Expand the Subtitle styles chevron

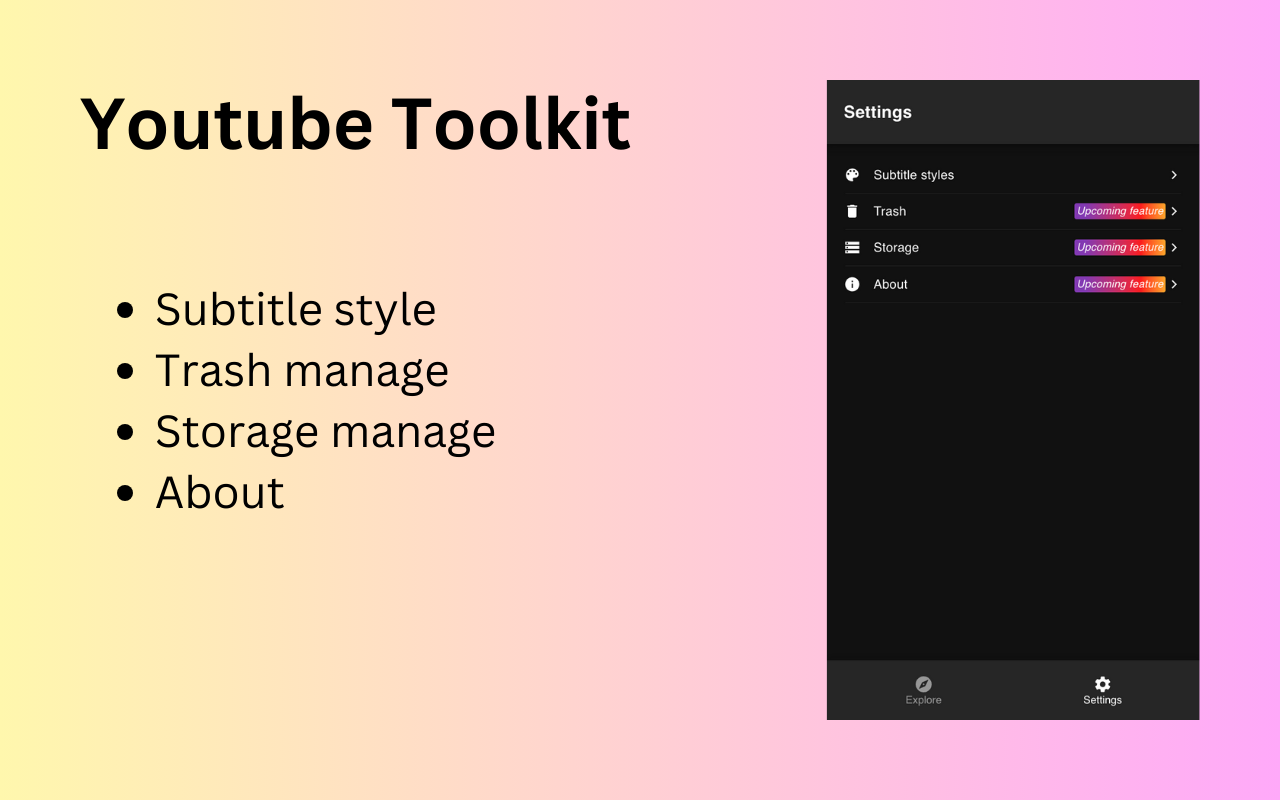(1174, 175)
